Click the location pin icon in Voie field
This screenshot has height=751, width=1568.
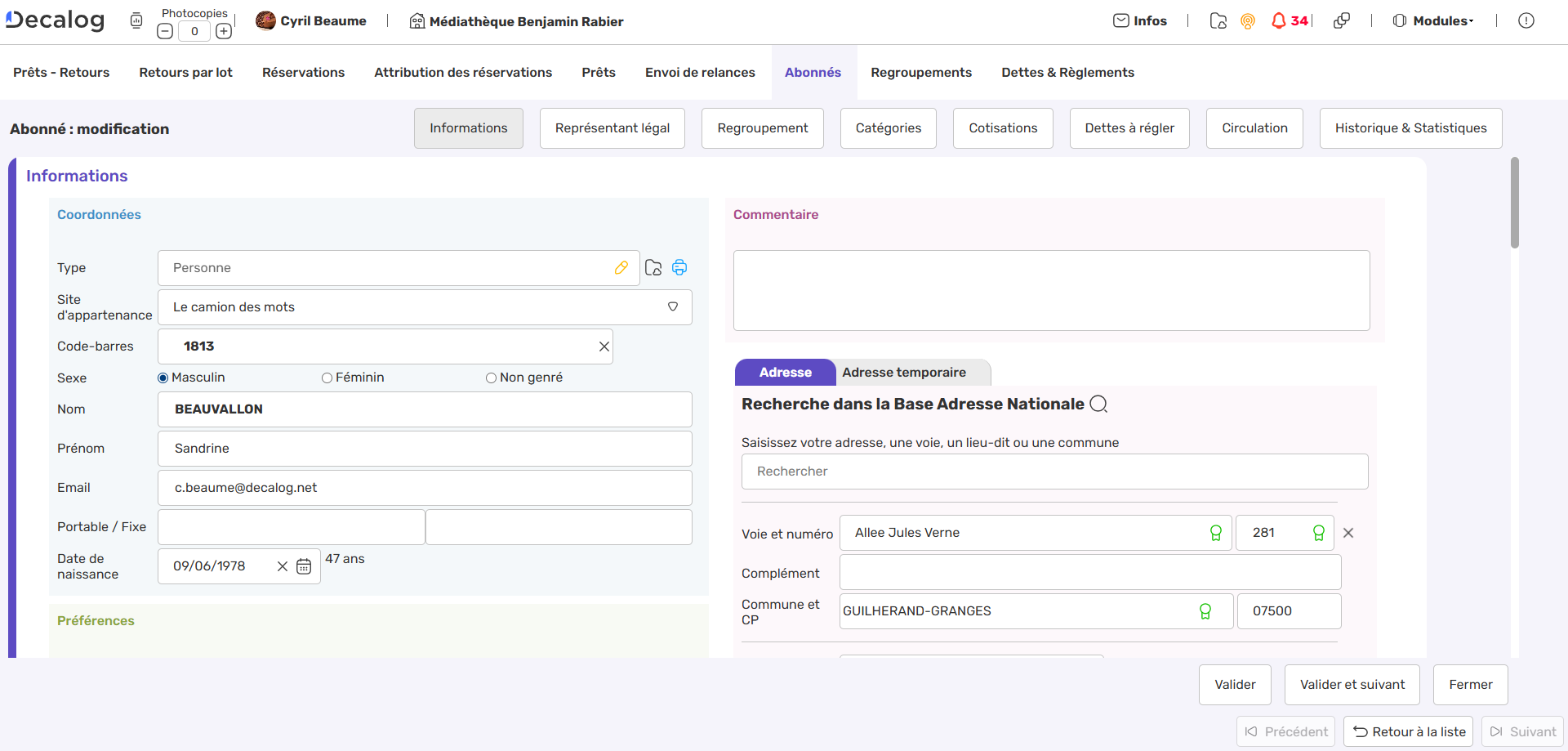click(x=1215, y=533)
